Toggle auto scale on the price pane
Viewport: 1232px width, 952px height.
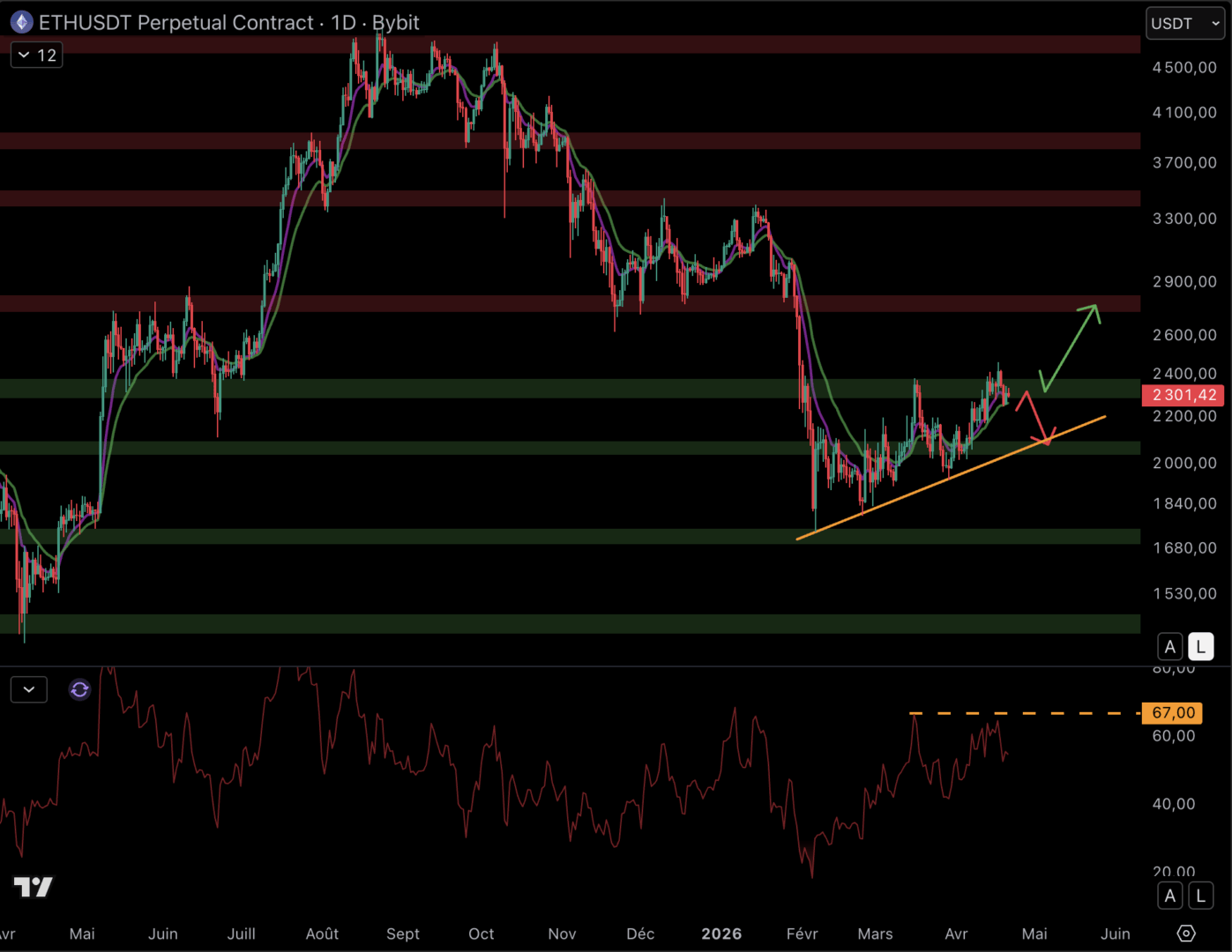point(1169,647)
